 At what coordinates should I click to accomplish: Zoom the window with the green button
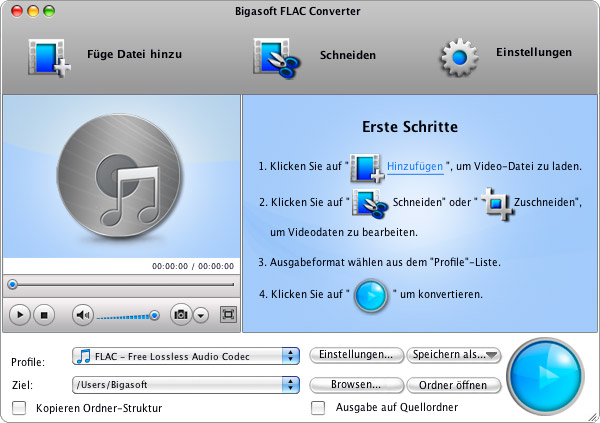click(49, 11)
